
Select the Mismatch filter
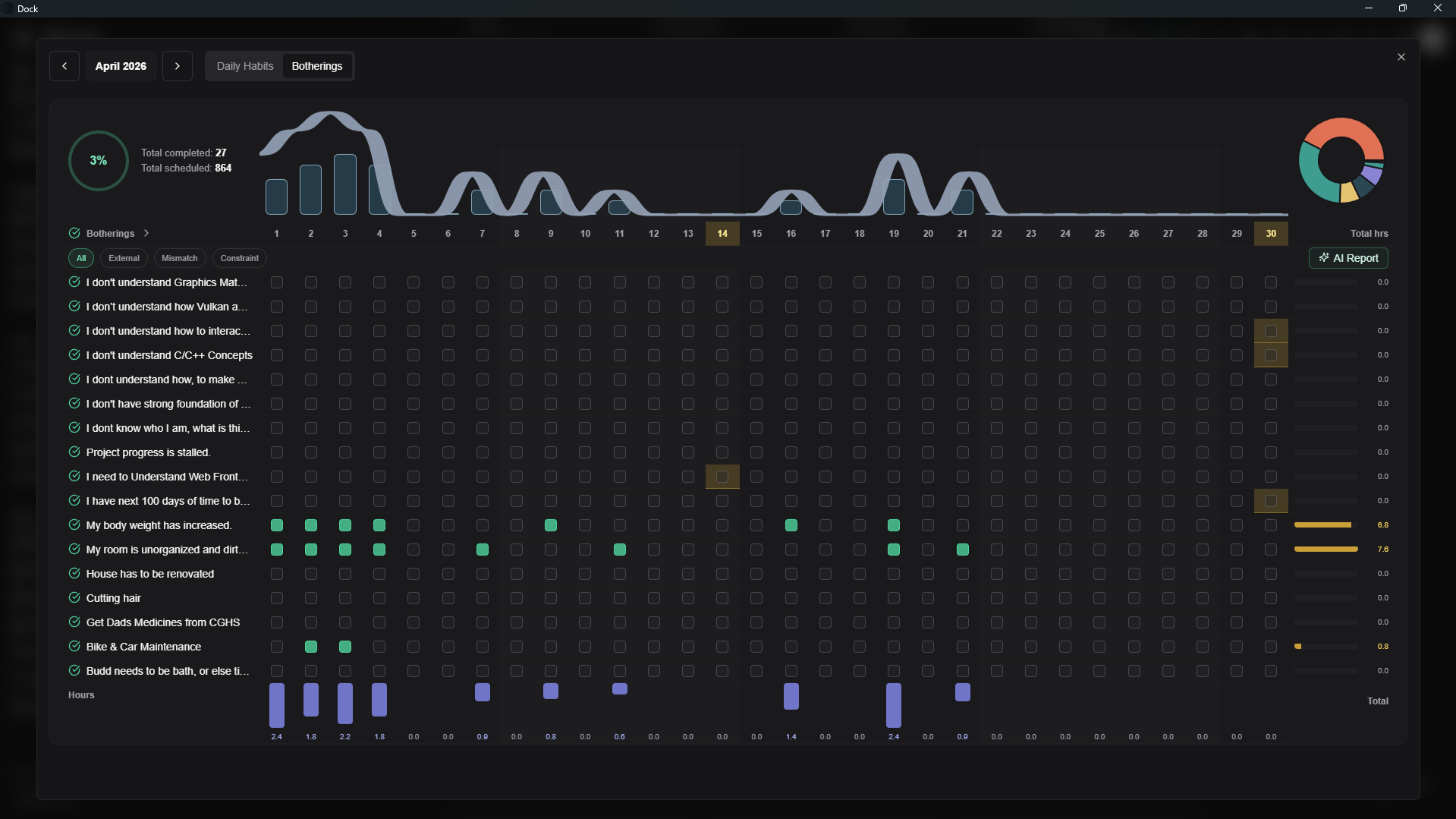(x=180, y=258)
